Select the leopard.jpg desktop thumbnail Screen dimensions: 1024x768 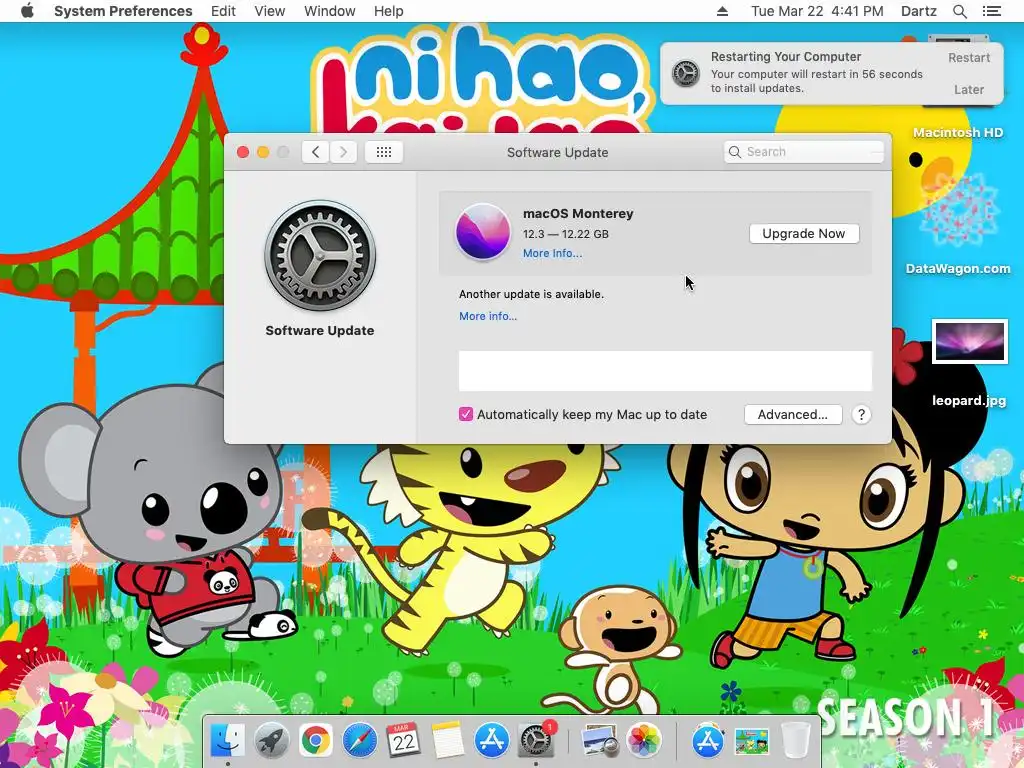[970, 341]
